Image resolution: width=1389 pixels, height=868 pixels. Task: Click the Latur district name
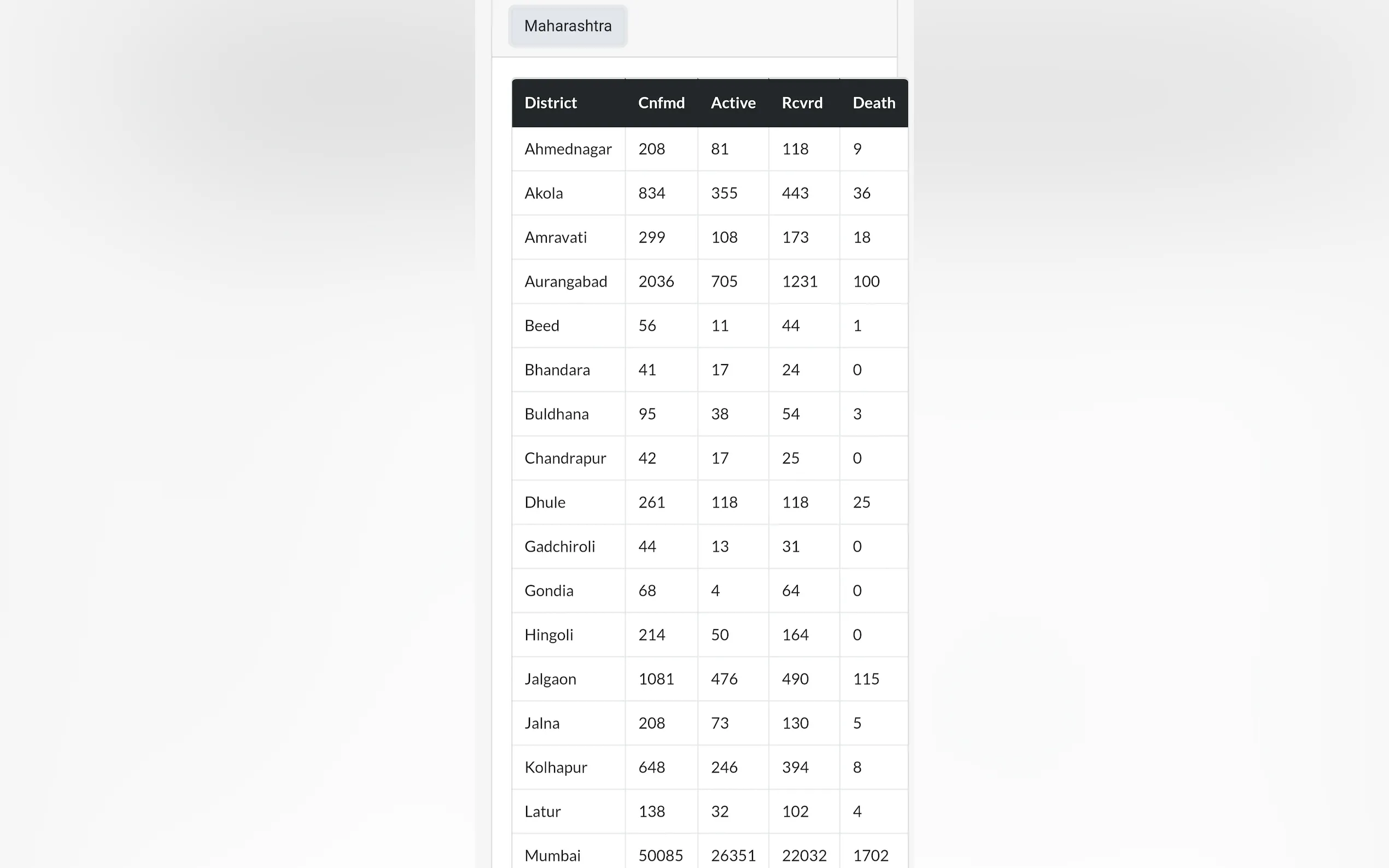pos(542,812)
